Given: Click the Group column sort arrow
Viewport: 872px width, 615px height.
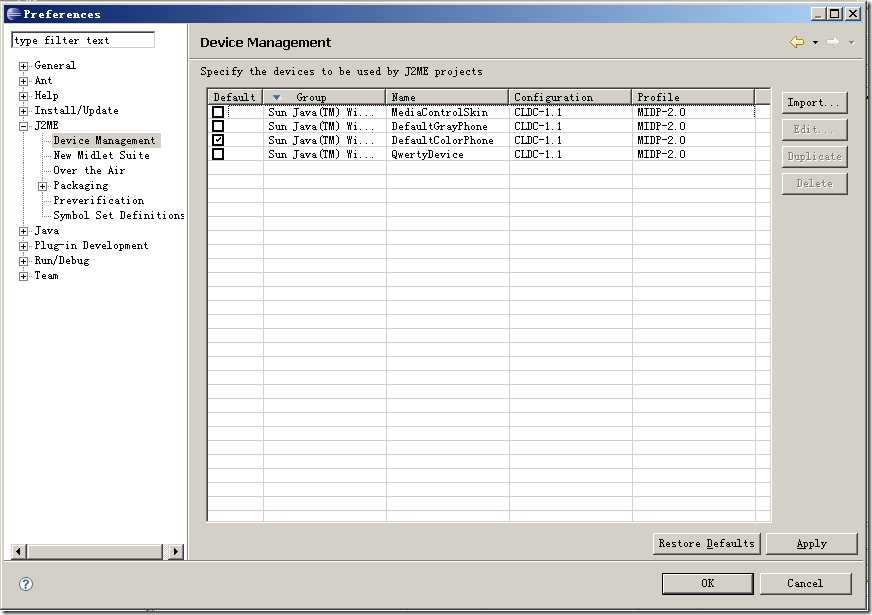Looking at the screenshot, I should tap(276, 97).
